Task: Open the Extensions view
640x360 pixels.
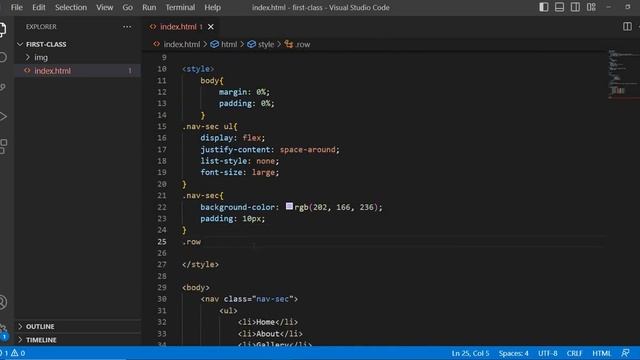Action: 3,146
